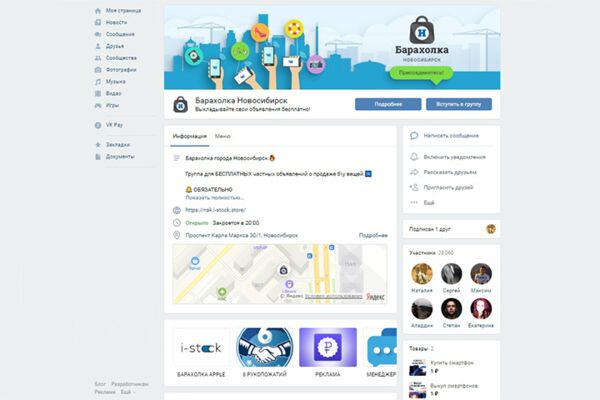This screenshot has width=600, height=400.
Task: Click friend avatar in Подписан 1 друг
Action: [x=491, y=229]
